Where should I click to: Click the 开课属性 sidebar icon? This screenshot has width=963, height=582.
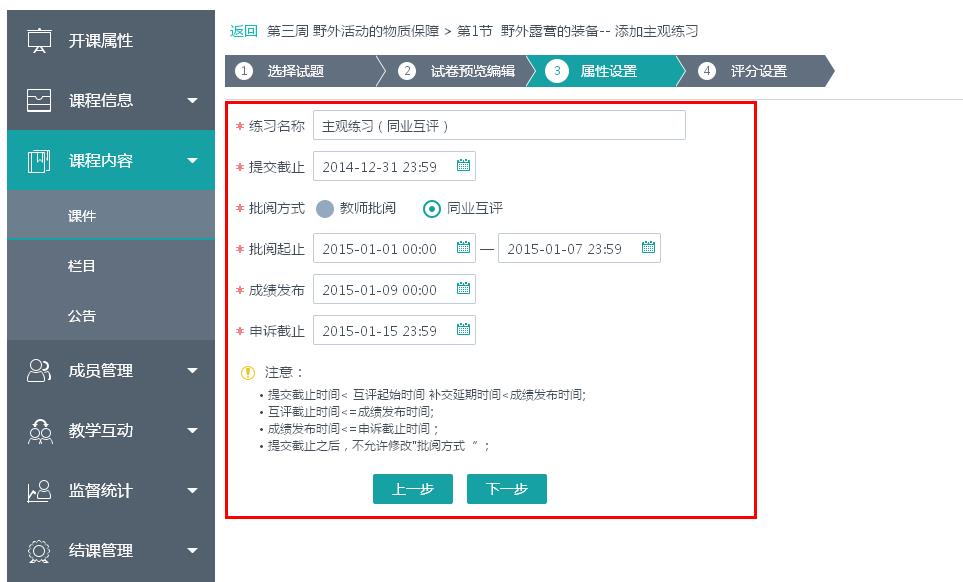click(39, 41)
